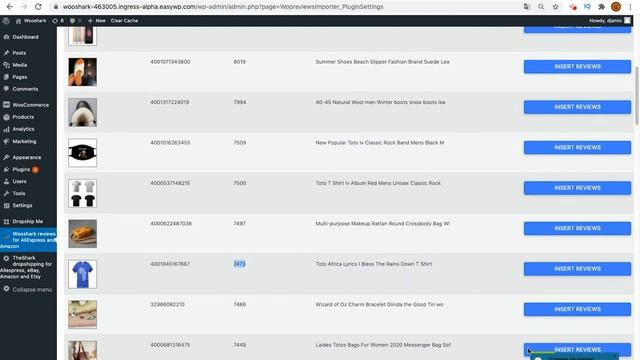Image resolution: width=640 pixels, height=360 pixels.
Task: Open the Chrome profile avatar
Action: coord(616,7)
